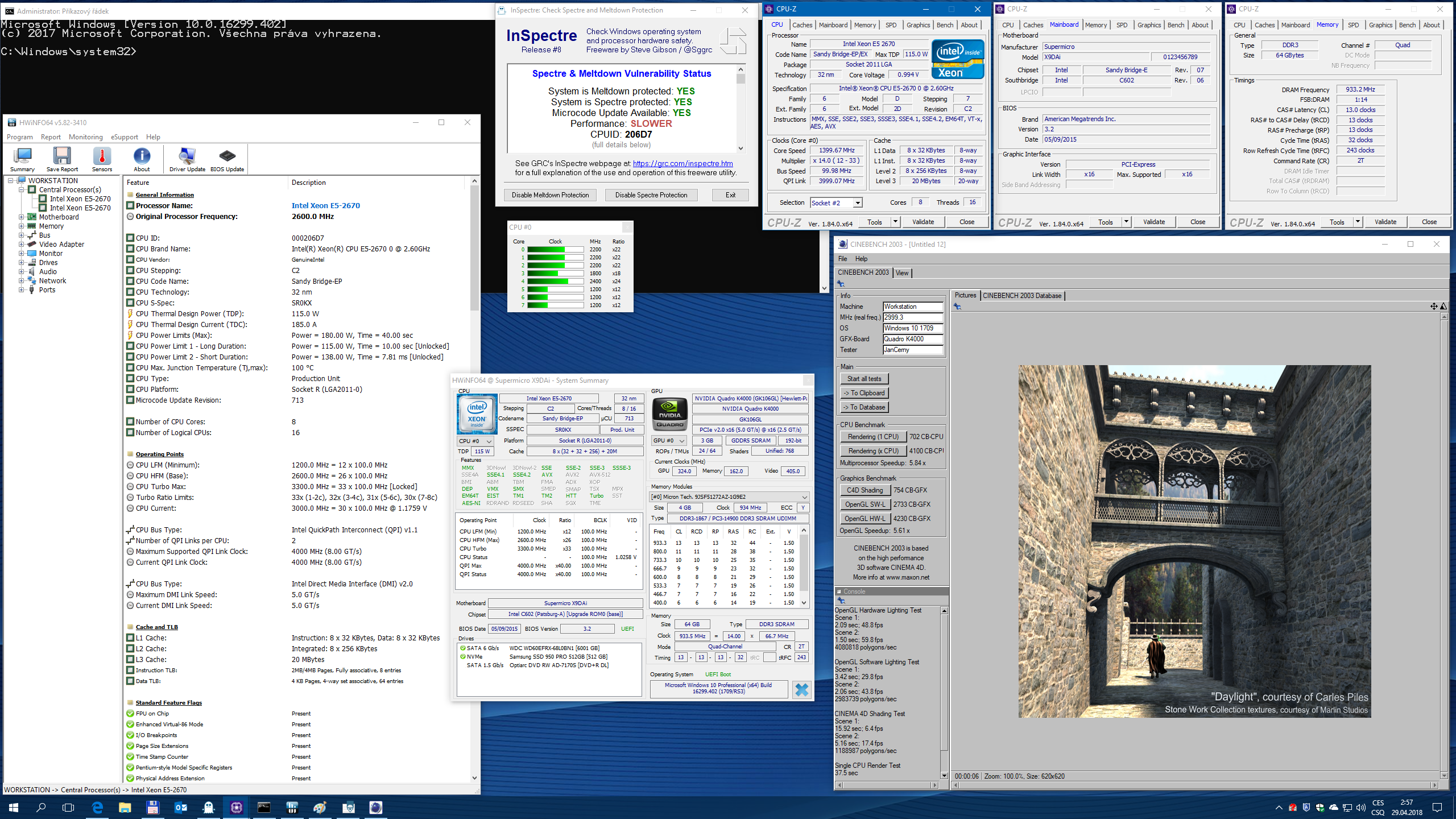Launch Microsoft Edge from the taskbar
Screen dimensions: 1456x819
[x=97, y=807]
